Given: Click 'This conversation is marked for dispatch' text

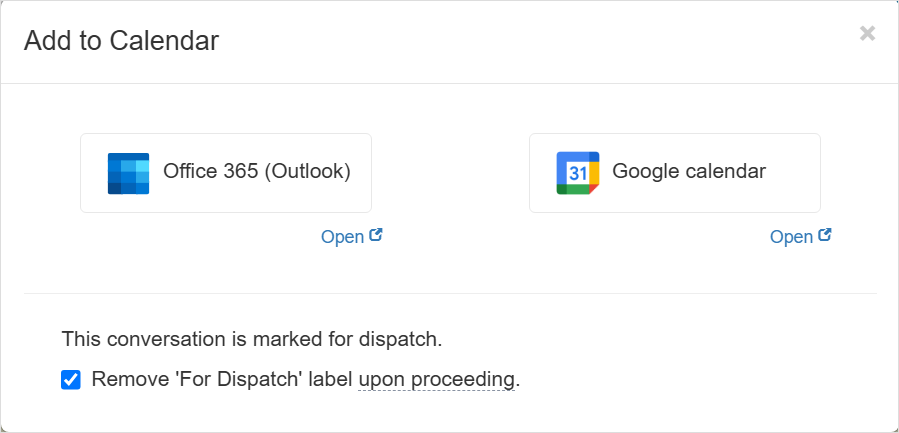Looking at the screenshot, I should click(x=252, y=339).
